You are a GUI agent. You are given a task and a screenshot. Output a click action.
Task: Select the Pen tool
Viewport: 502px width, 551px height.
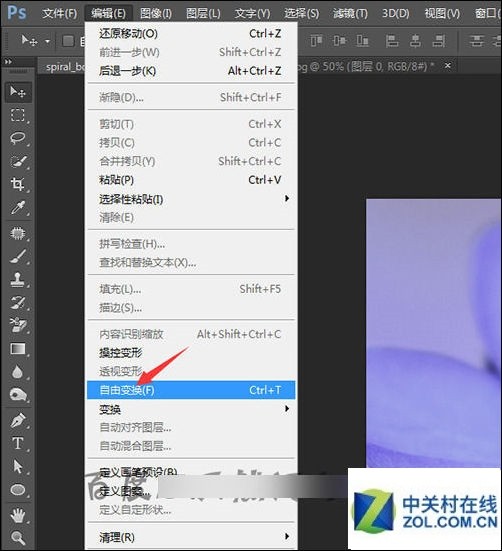pos(18,420)
